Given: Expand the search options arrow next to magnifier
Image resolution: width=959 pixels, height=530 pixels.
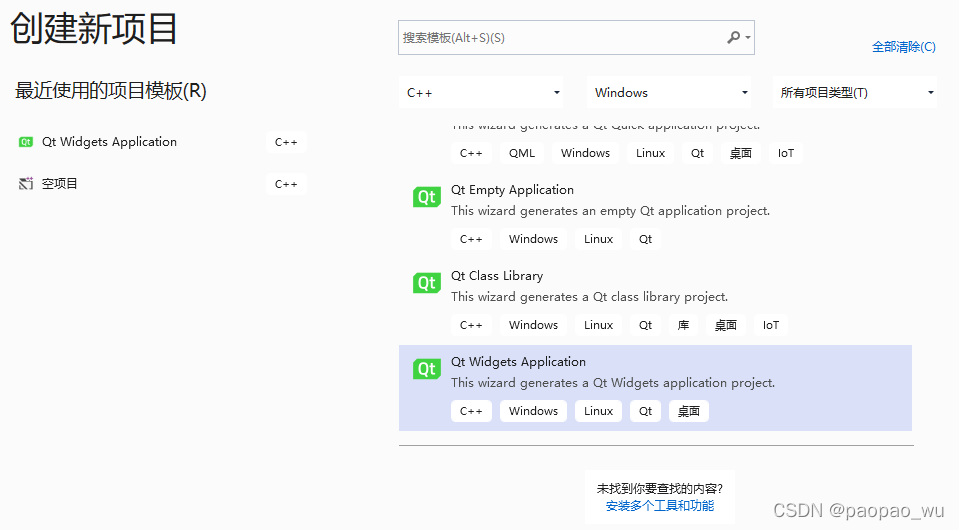Looking at the screenshot, I should pyautogui.click(x=747, y=38).
